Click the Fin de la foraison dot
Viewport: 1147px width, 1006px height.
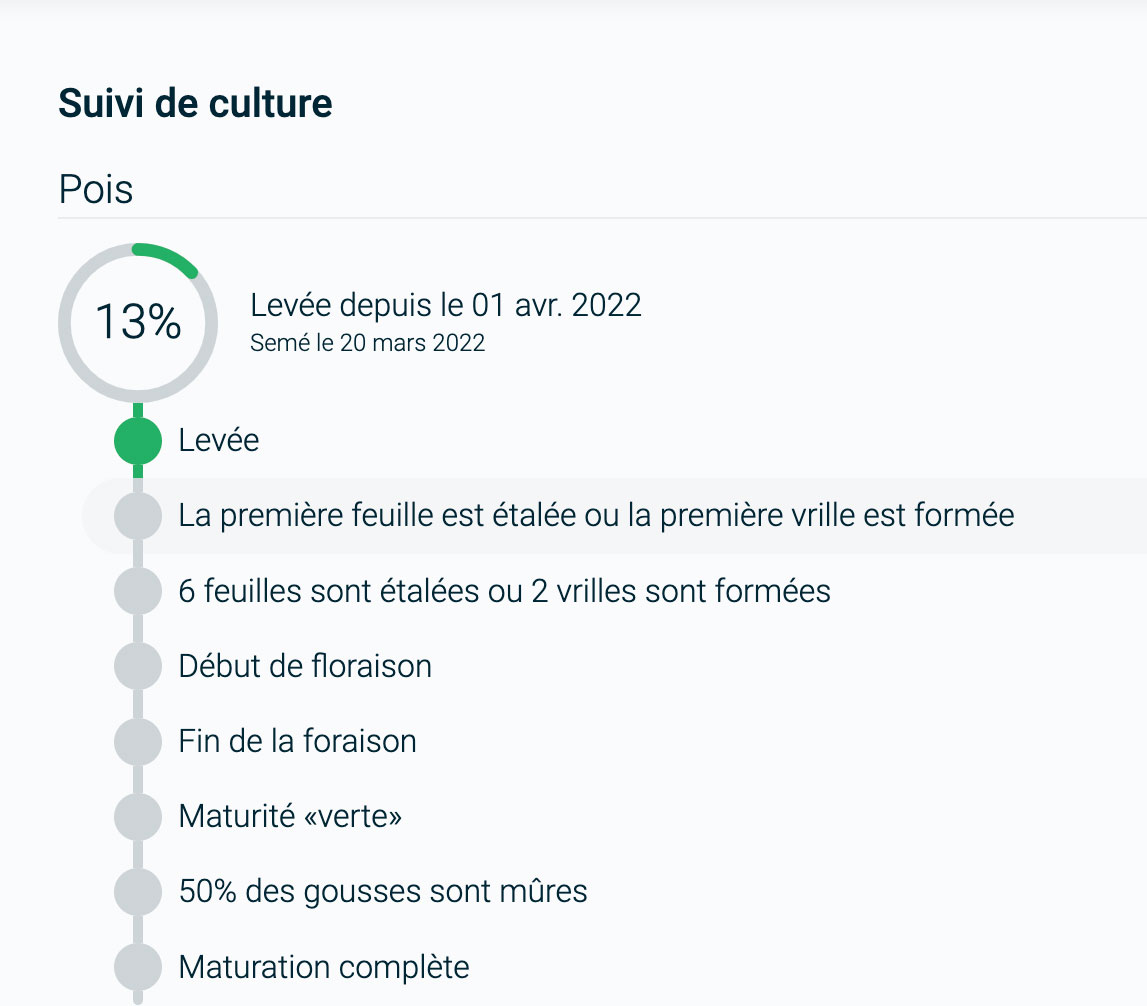pyautogui.click(x=138, y=741)
